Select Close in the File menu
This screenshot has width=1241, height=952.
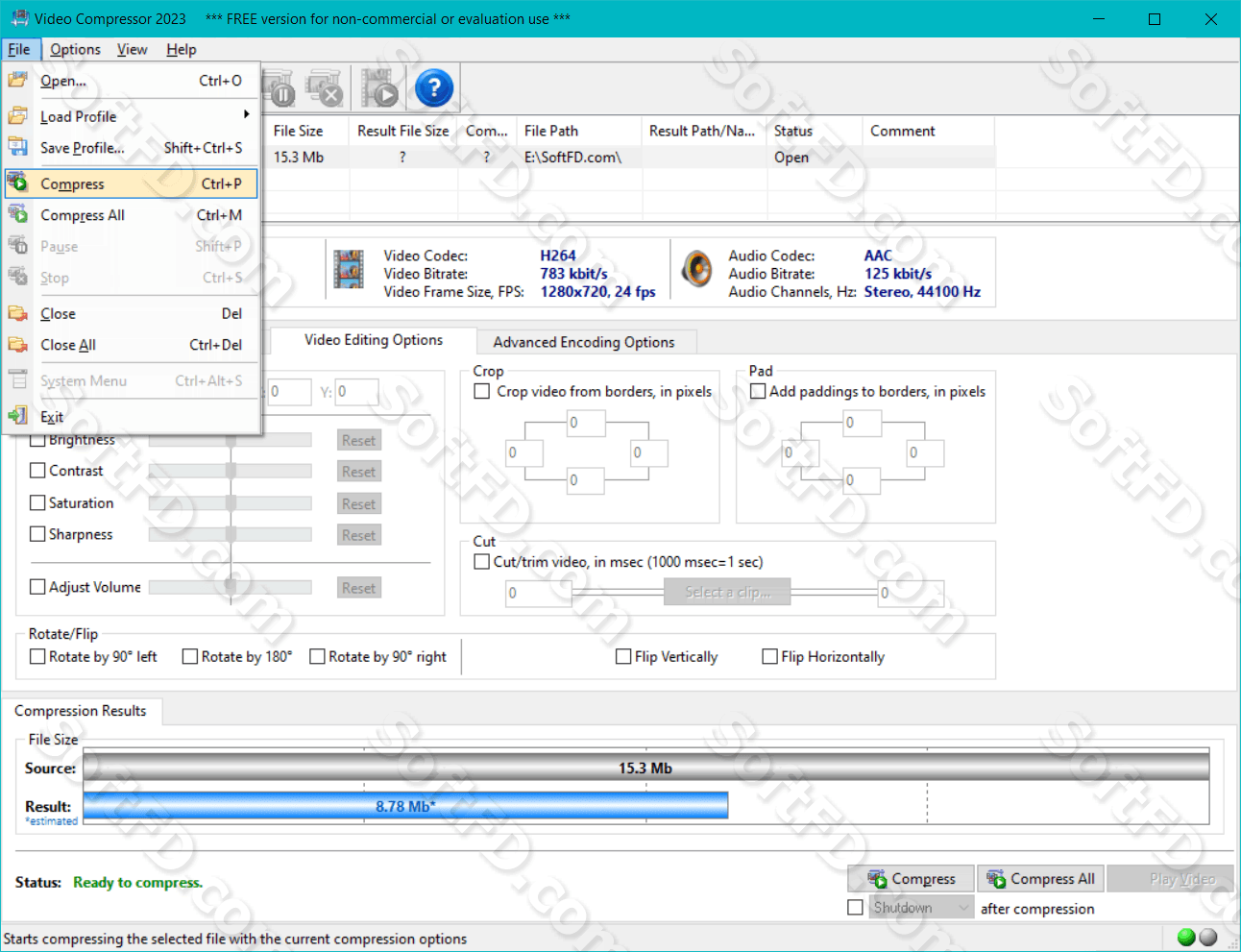pyautogui.click(x=132, y=313)
